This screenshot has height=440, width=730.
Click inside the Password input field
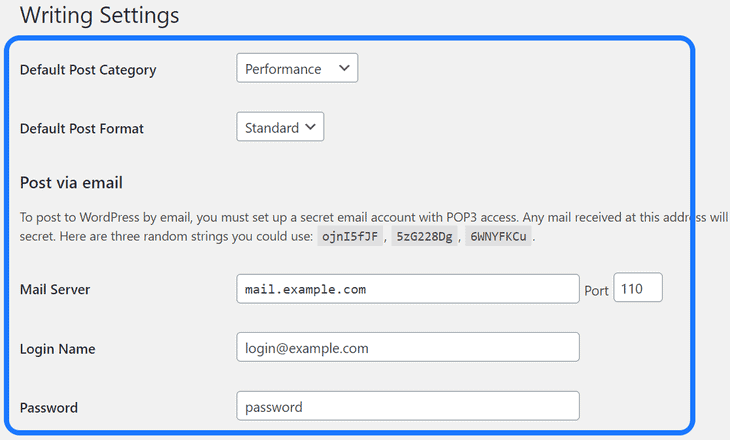pos(408,407)
